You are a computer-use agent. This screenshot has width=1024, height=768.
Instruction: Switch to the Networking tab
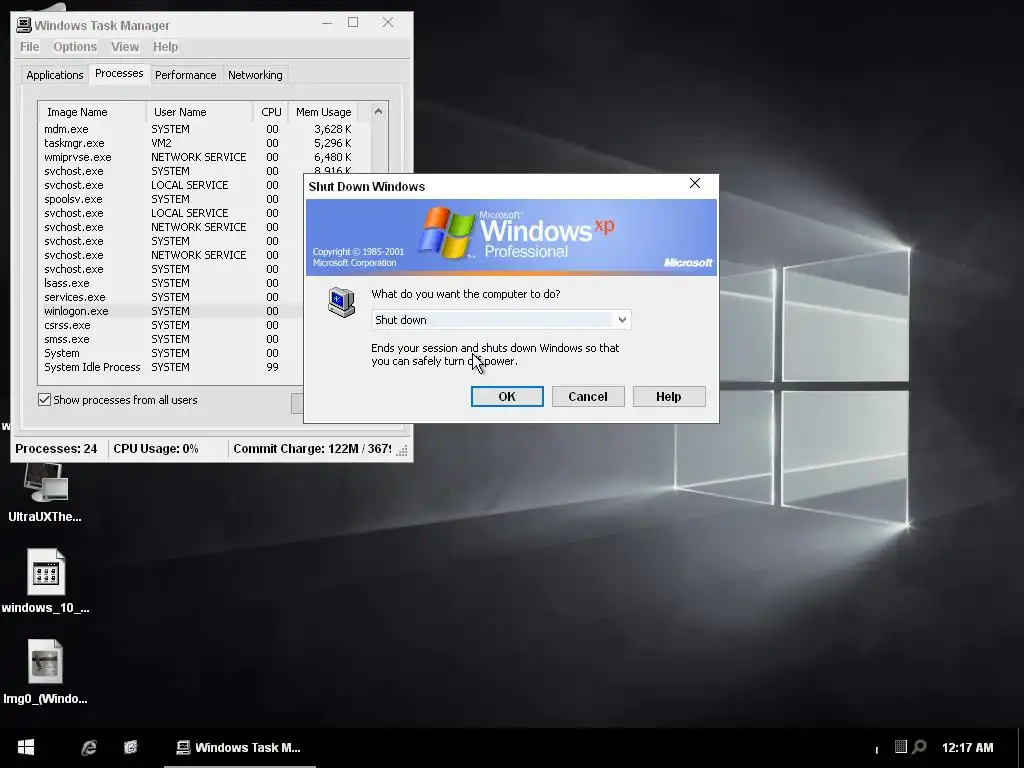(x=255, y=75)
